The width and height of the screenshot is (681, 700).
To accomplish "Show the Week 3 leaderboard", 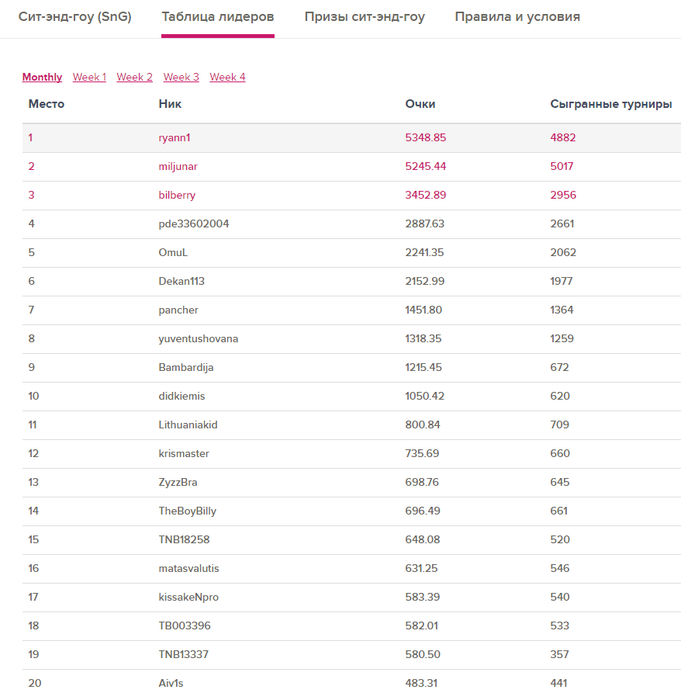I will pyautogui.click(x=181, y=77).
